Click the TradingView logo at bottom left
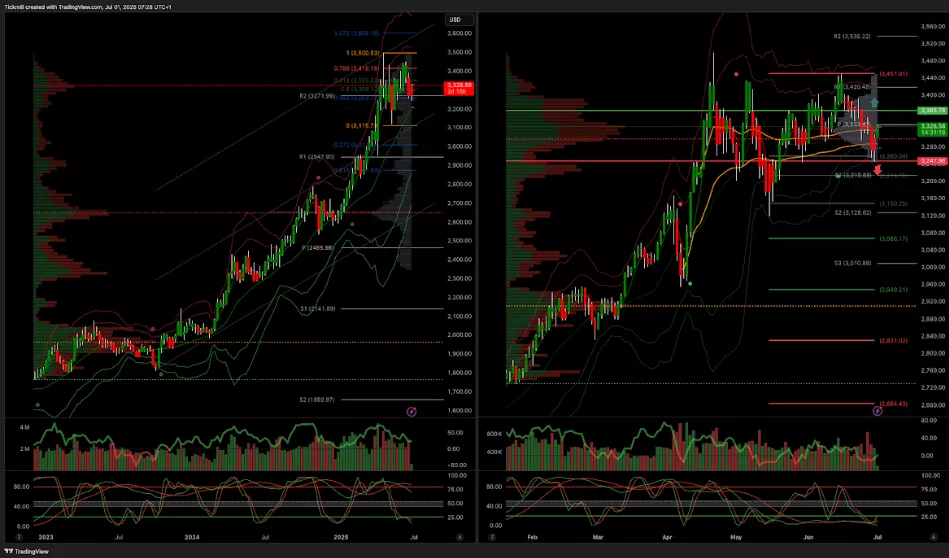 (x=26, y=551)
